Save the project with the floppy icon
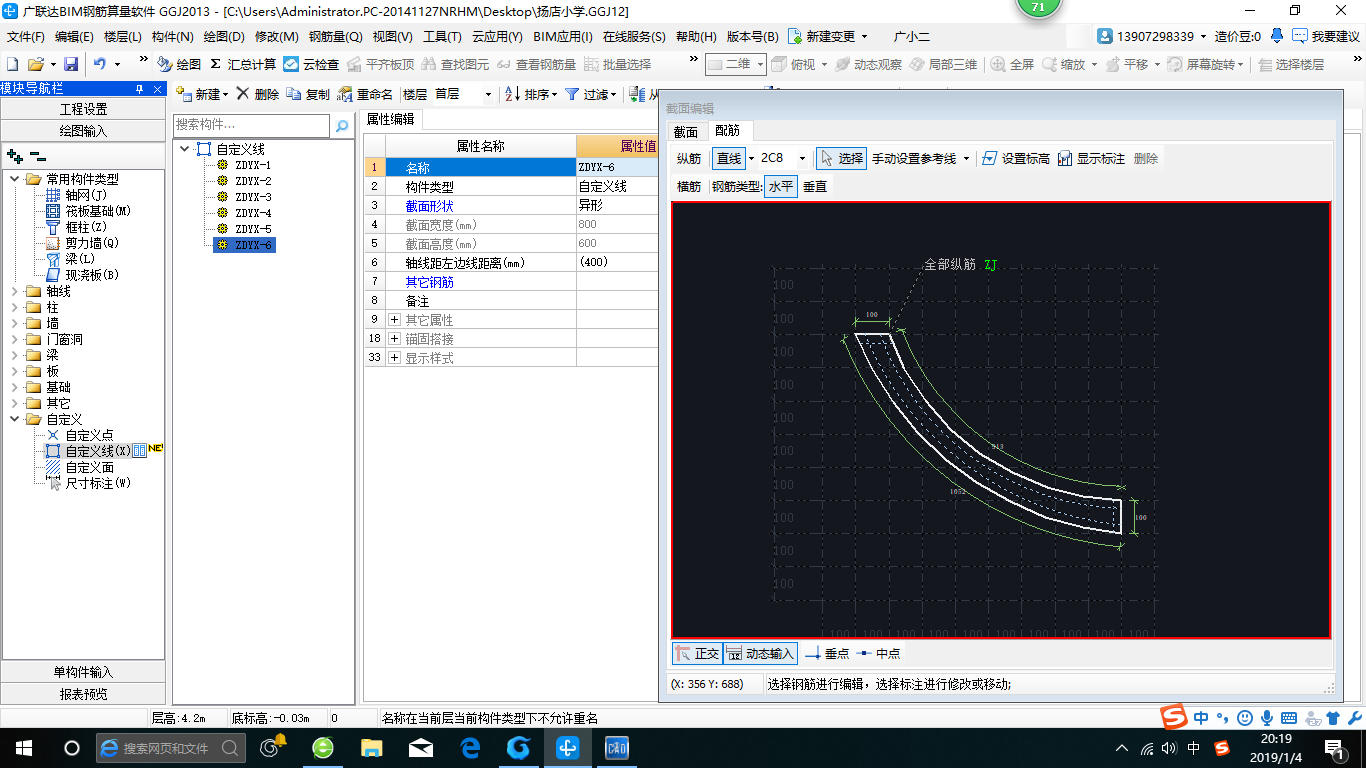The image size is (1366, 768). 71,64
